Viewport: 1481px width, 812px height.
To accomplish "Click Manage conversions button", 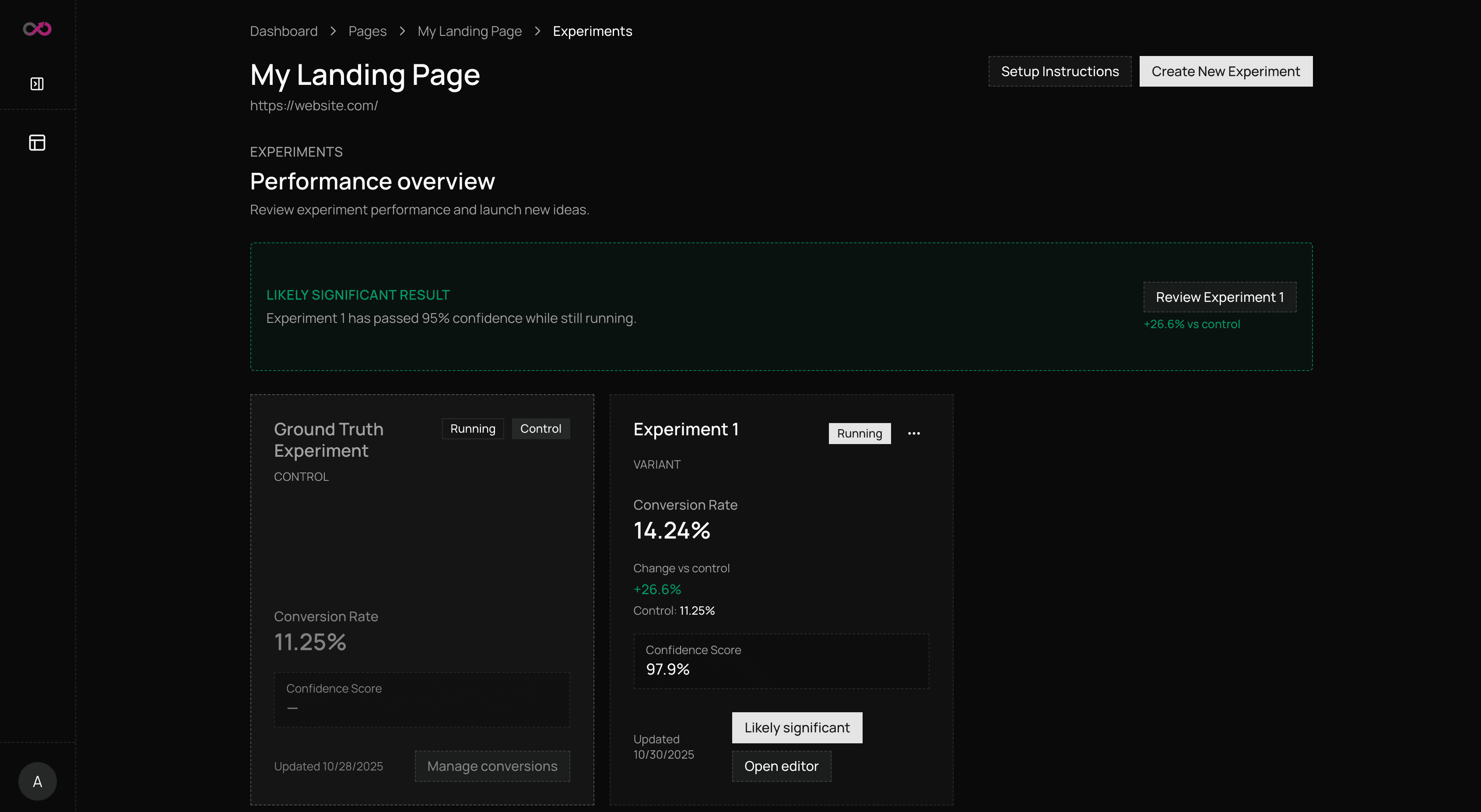I will click(491, 766).
